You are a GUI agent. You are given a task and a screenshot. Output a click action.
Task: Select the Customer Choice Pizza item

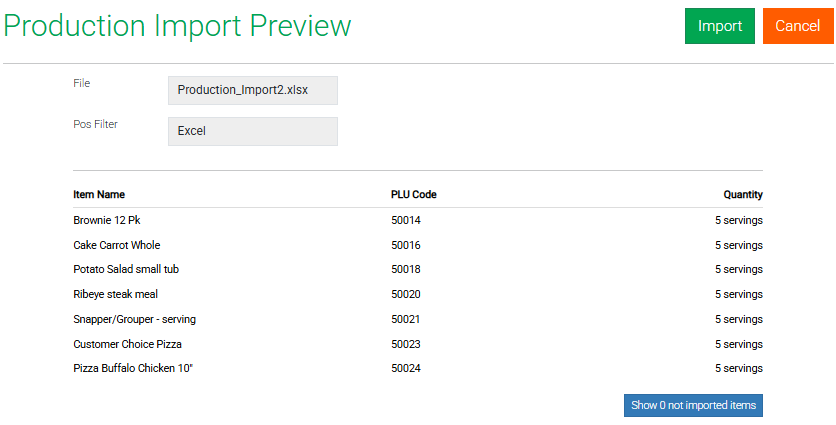pyautogui.click(x=127, y=344)
